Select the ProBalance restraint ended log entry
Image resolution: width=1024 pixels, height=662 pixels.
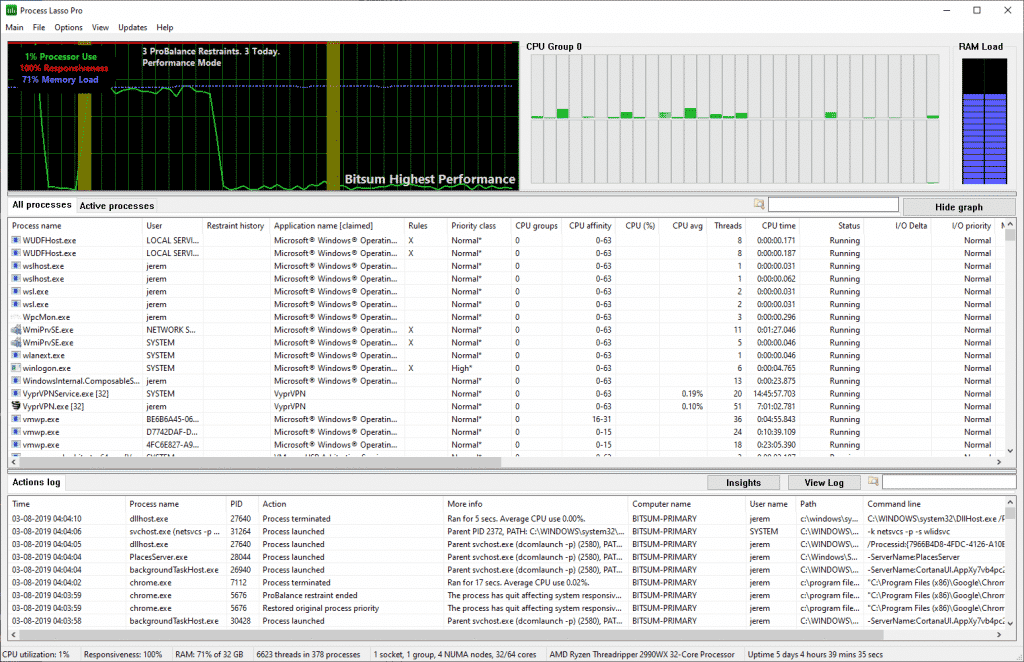tap(507, 595)
